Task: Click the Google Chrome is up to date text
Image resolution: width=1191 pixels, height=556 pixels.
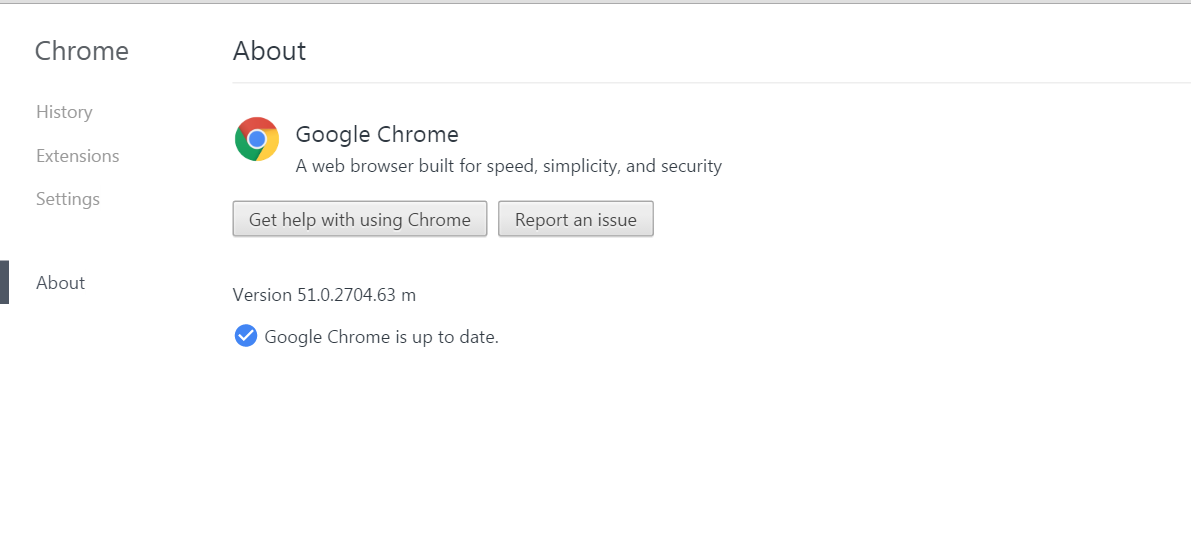Action: point(381,336)
